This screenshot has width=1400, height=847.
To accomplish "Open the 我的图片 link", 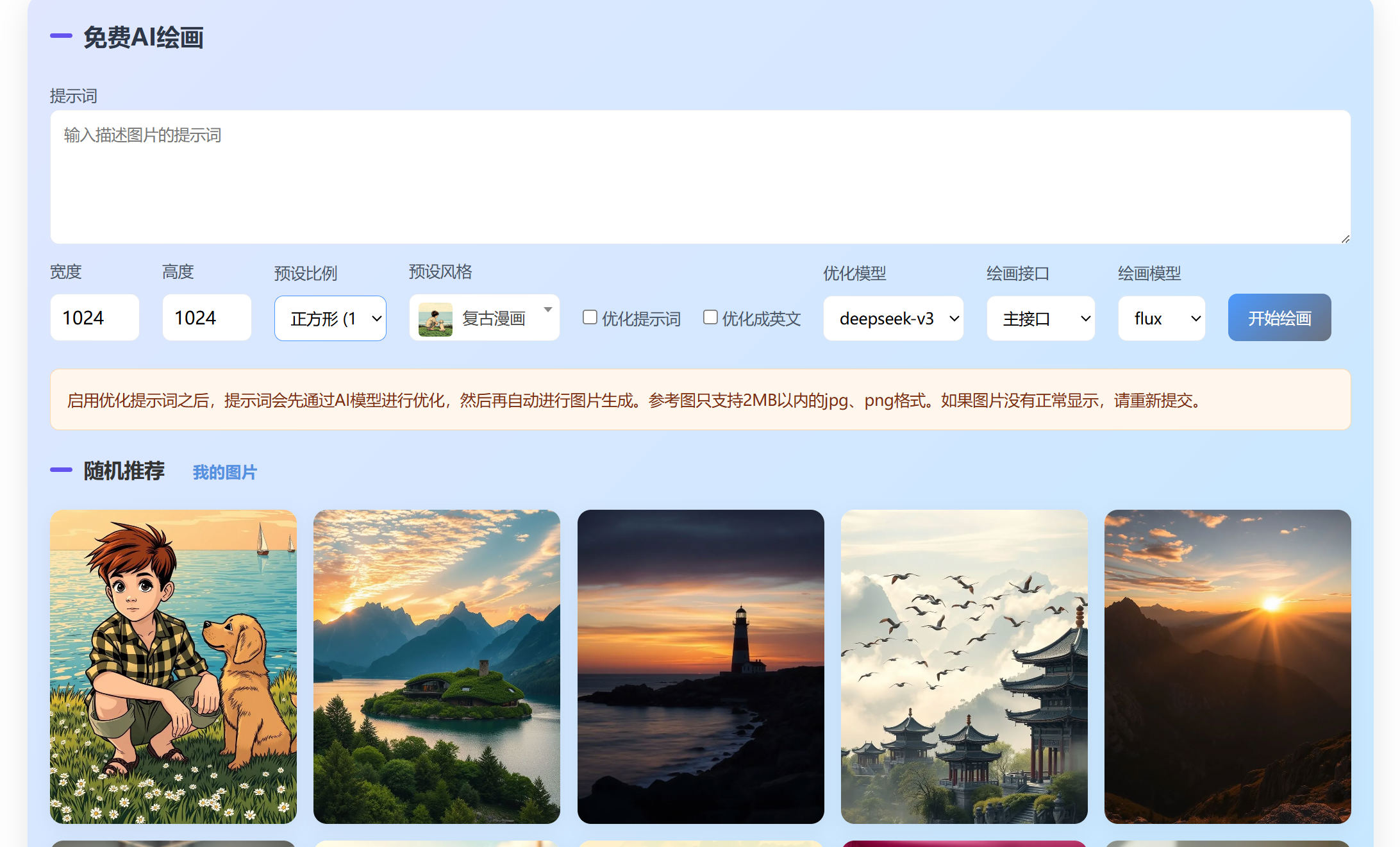I will click(x=225, y=473).
